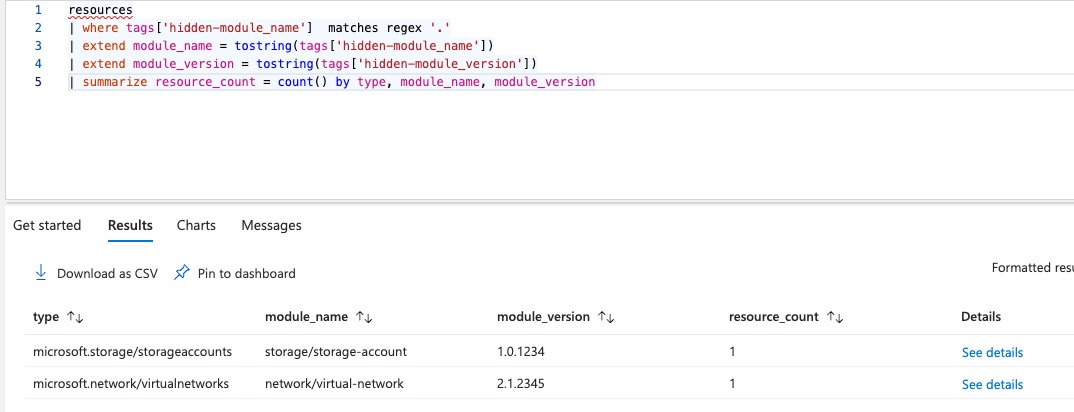Click the summarize line in the query editor
This screenshot has width=1074, height=412.
coord(332,81)
